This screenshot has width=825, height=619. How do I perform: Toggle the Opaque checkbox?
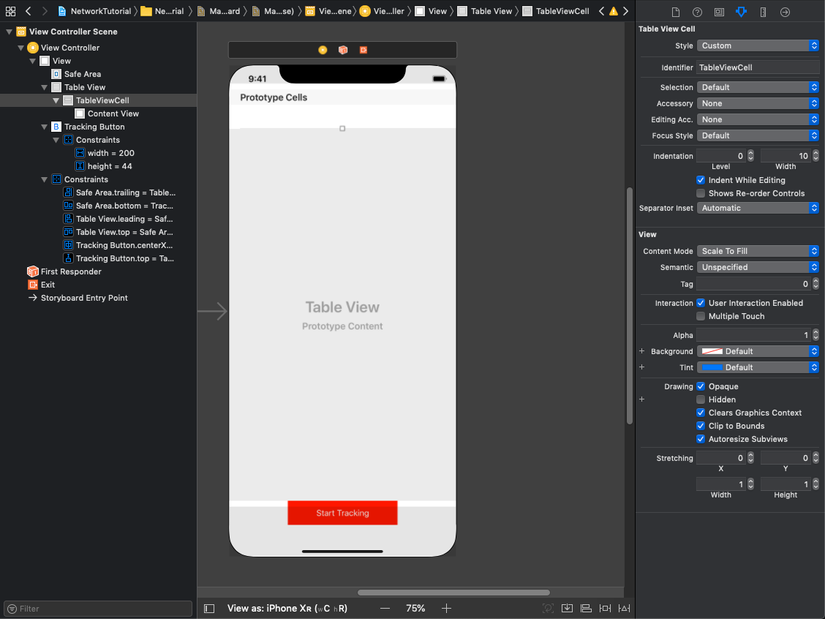700,386
